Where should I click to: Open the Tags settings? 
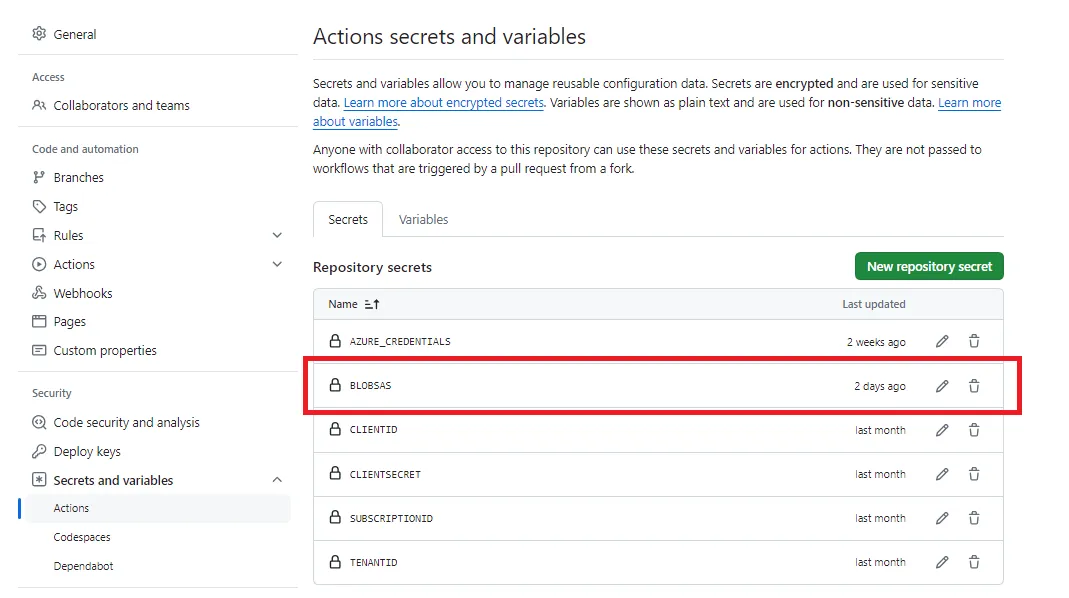point(65,207)
